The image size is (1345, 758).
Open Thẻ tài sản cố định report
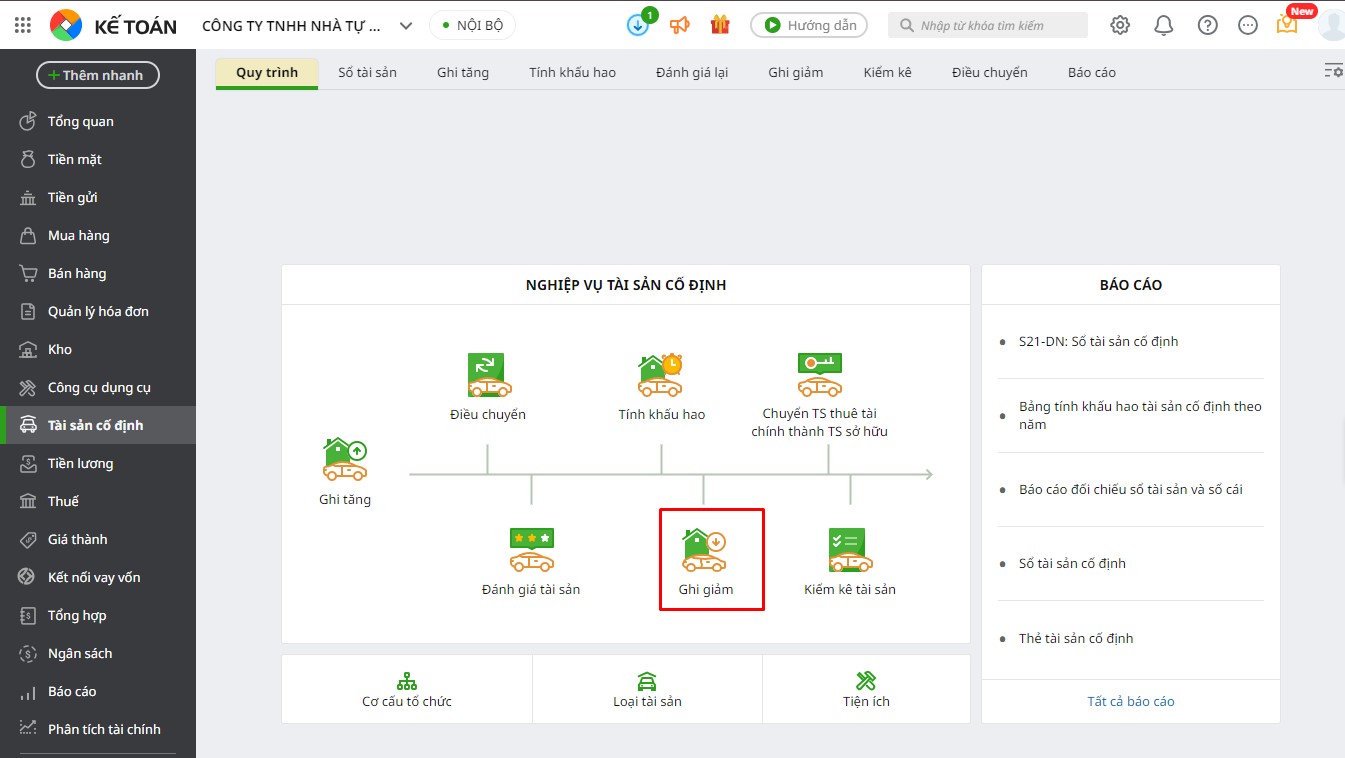point(1076,638)
